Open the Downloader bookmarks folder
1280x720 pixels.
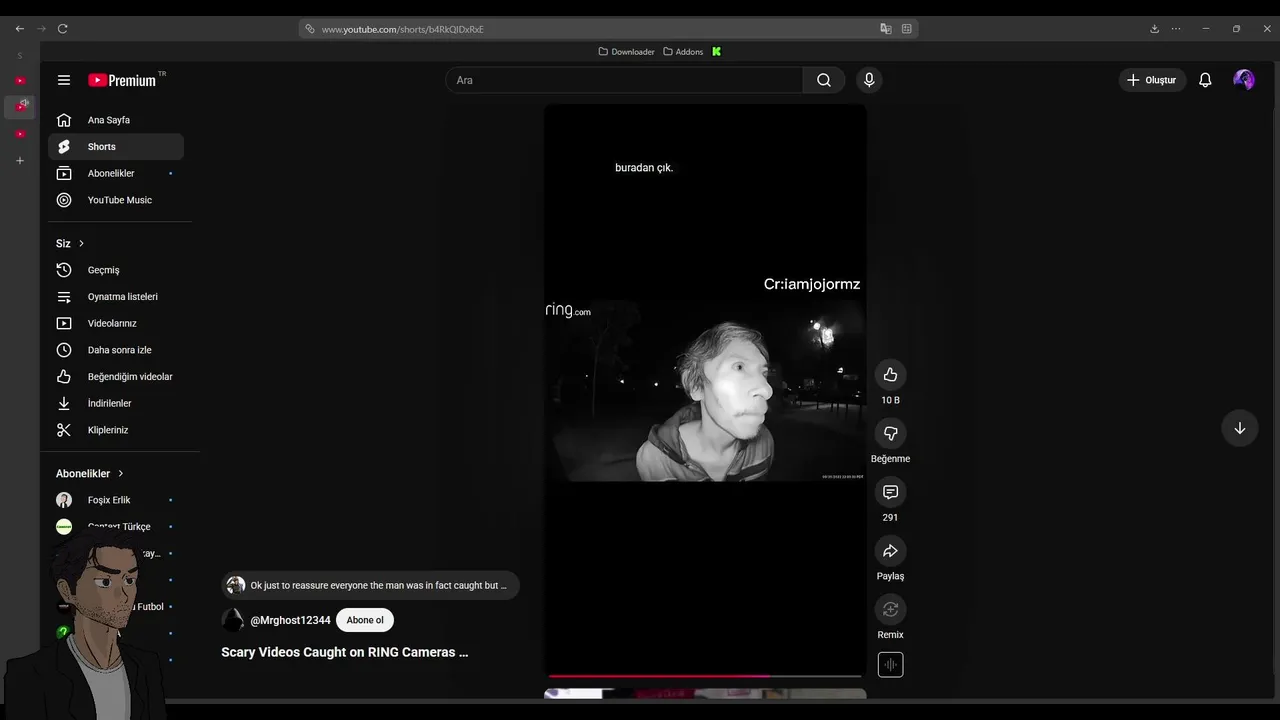click(626, 52)
